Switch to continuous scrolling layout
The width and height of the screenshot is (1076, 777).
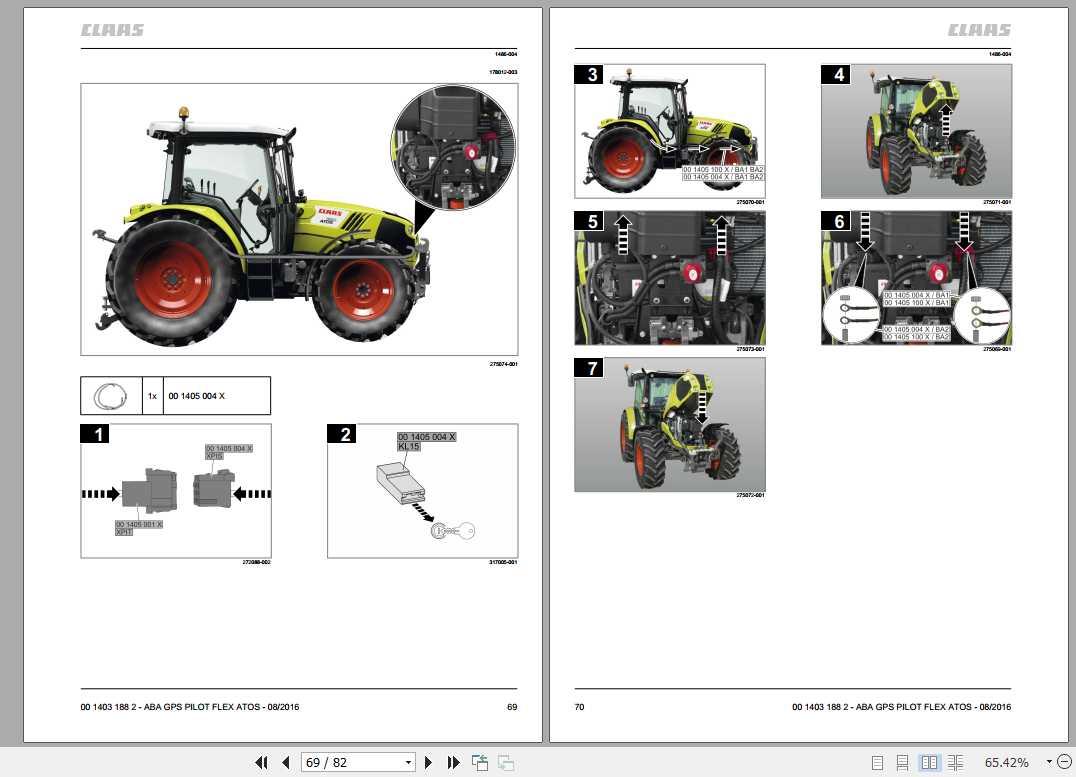(903, 761)
